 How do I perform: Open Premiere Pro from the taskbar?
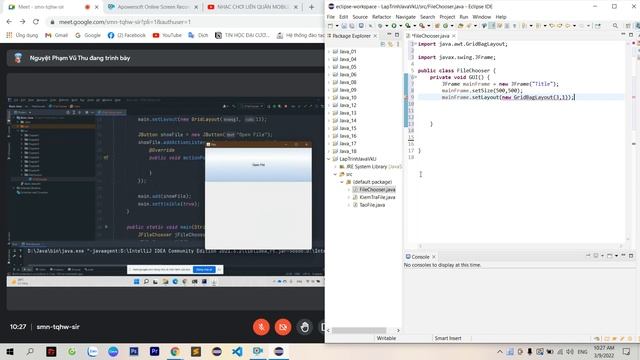click(x=154, y=351)
